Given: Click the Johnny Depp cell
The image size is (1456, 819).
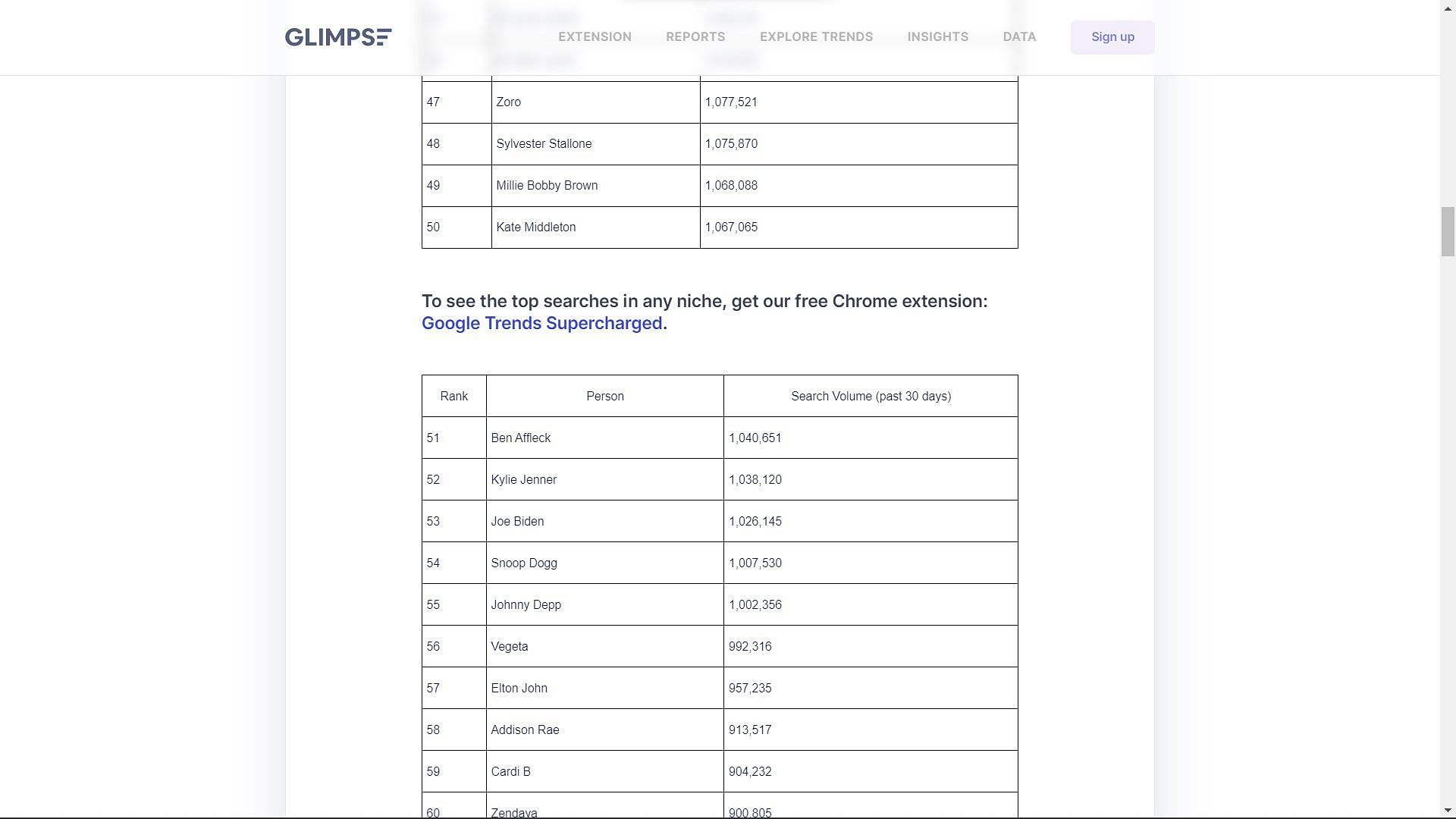Looking at the screenshot, I should [x=605, y=604].
